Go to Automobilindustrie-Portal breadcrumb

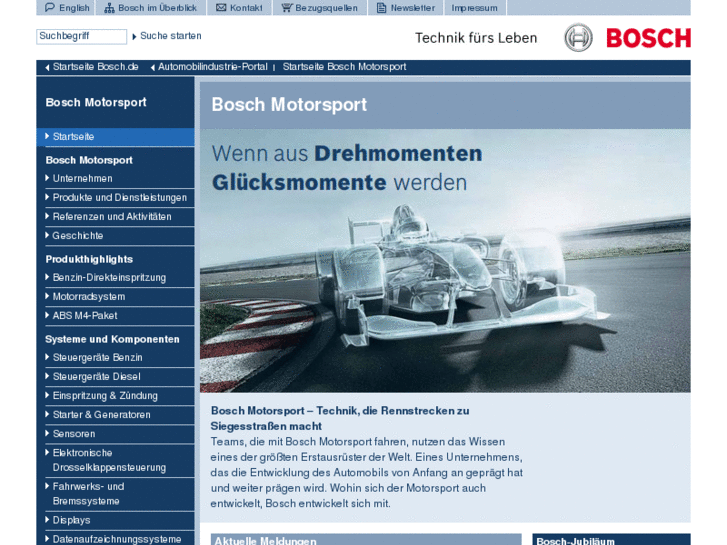pos(213,67)
